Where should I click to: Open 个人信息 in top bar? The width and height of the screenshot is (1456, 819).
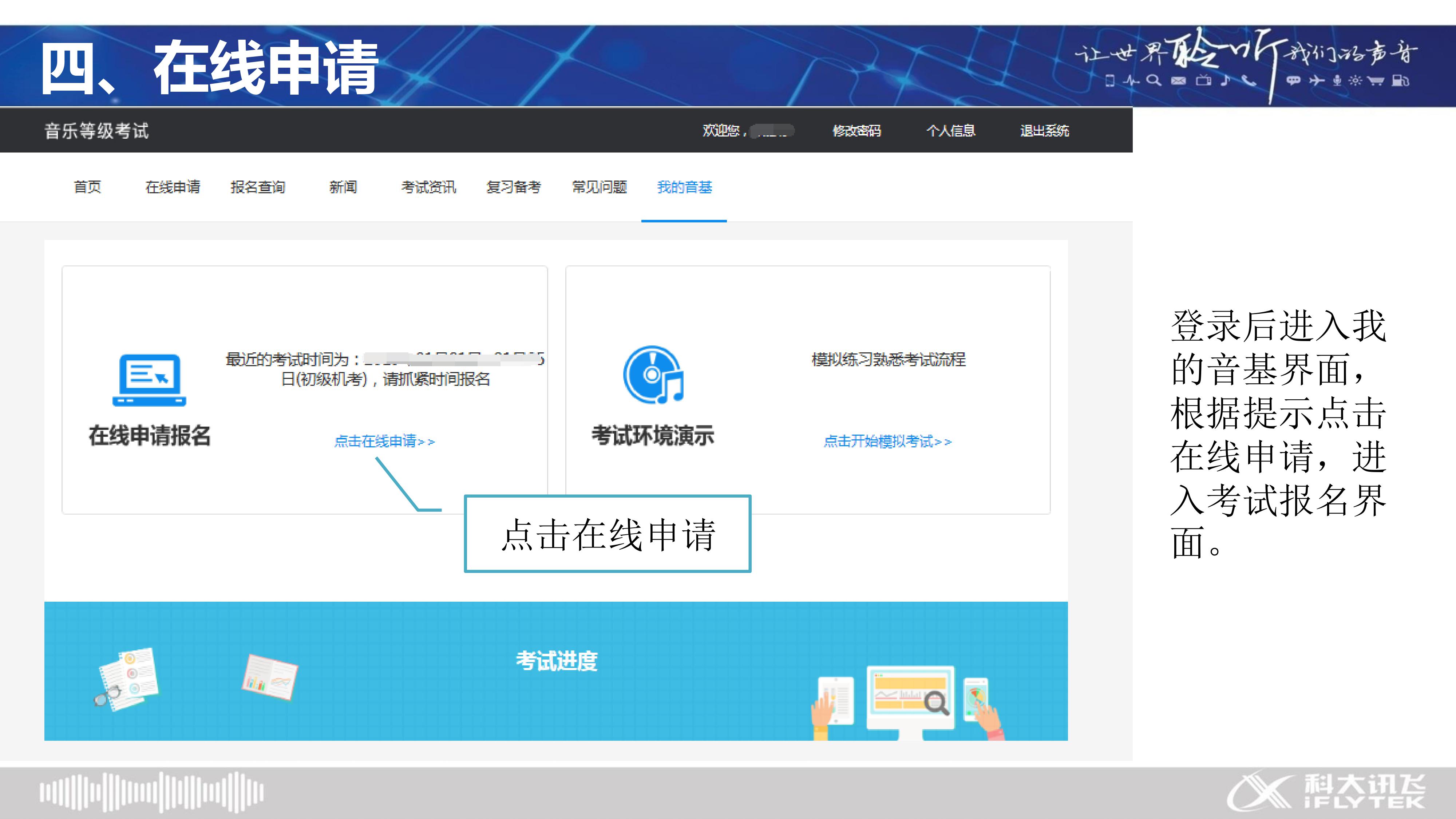point(951,131)
